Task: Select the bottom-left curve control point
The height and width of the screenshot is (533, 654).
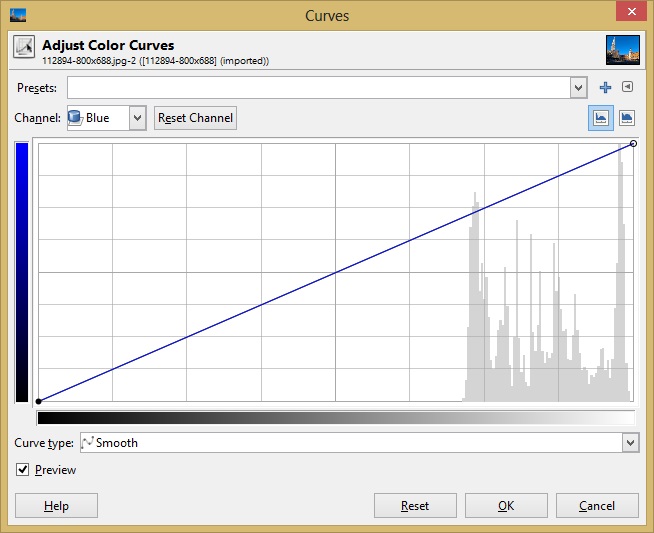Action: (38, 401)
